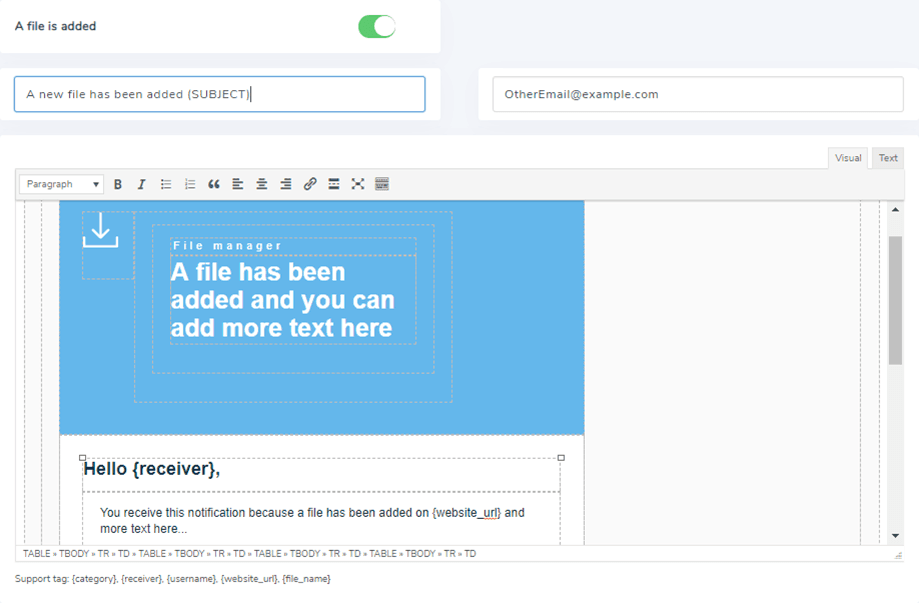Click the editor vertical scrollbar thumb
The height and width of the screenshot is (603, 920).
895,300
